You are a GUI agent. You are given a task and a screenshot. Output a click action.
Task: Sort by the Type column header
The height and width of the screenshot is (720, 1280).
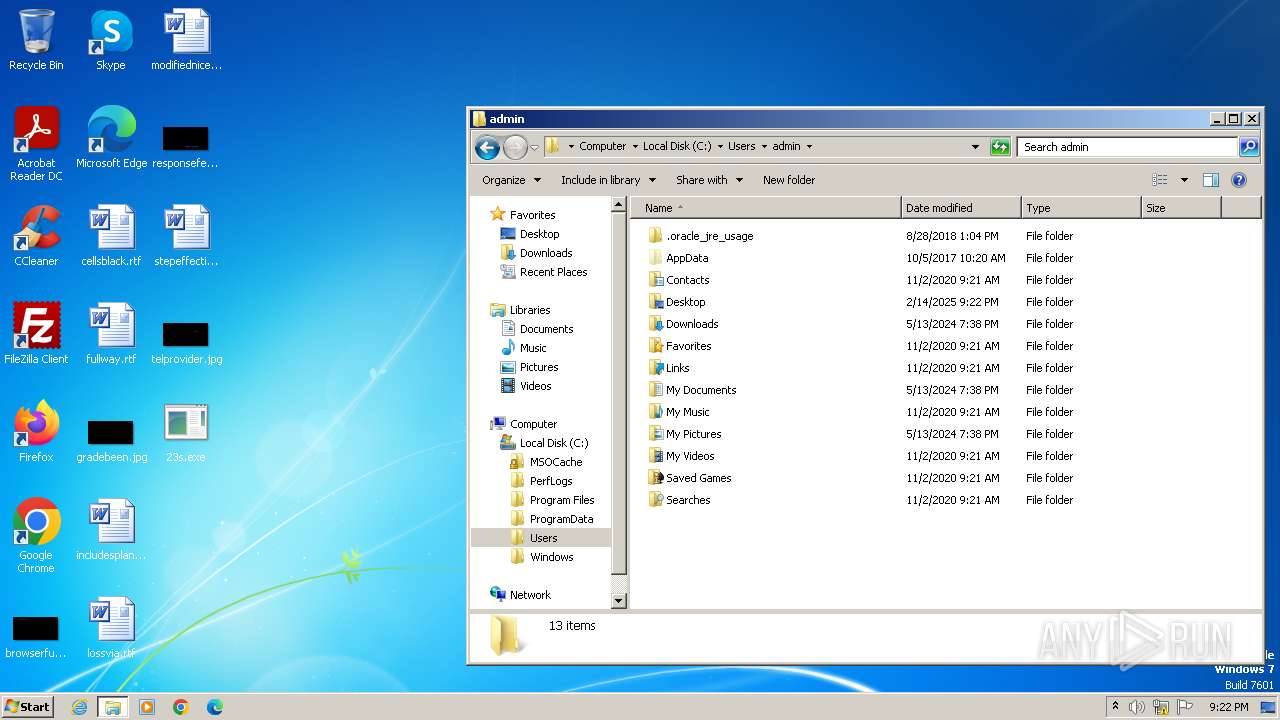pos(1081,208)
